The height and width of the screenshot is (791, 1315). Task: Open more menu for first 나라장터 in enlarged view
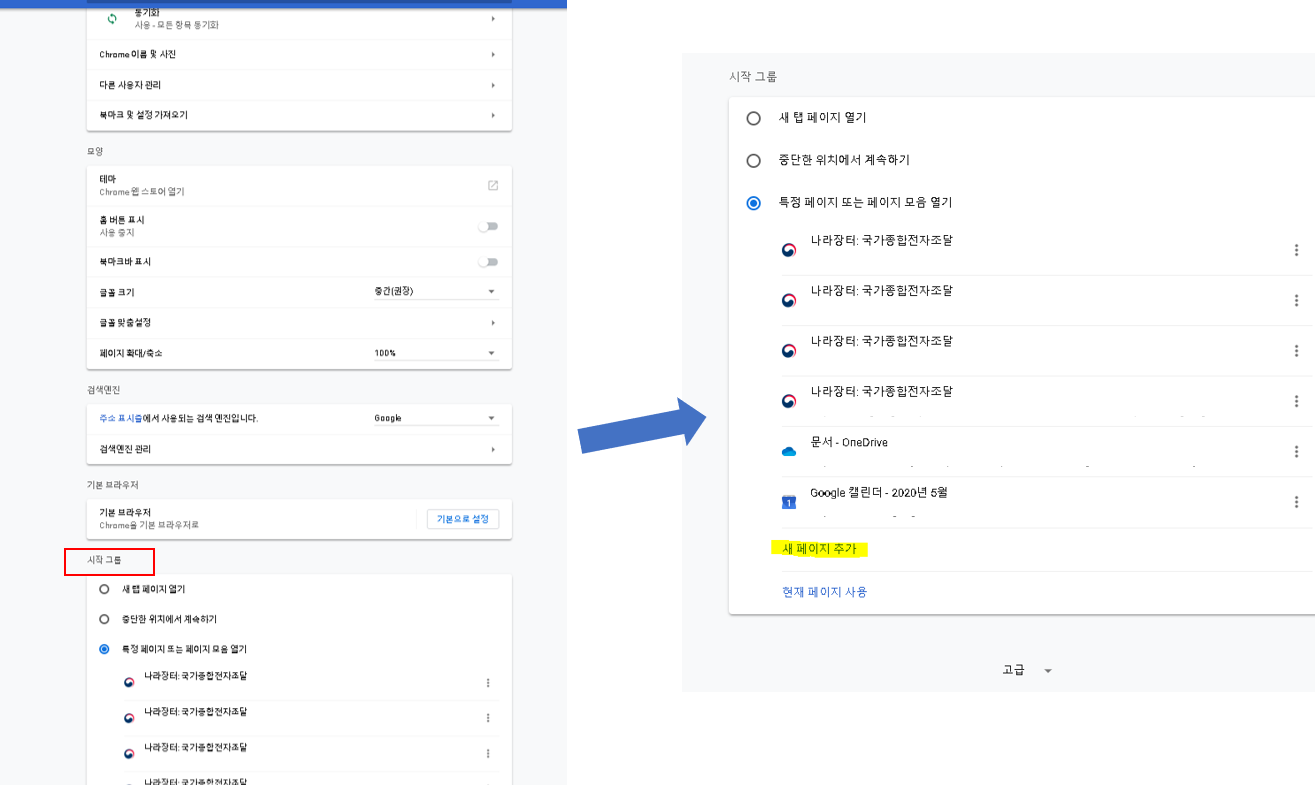point(1296,250)
